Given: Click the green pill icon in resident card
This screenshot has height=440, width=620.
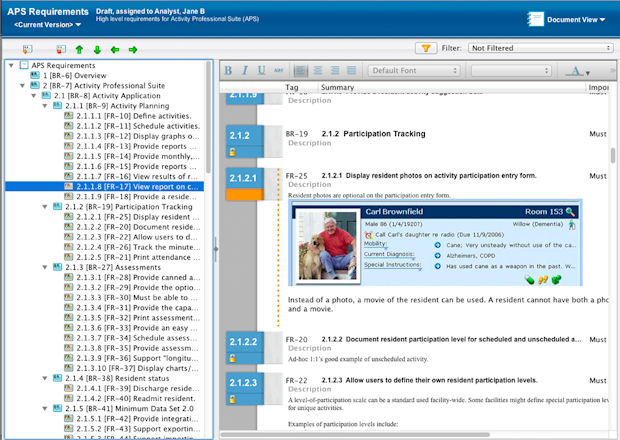Looking at the screenshot, I should [x=530, y=280].
